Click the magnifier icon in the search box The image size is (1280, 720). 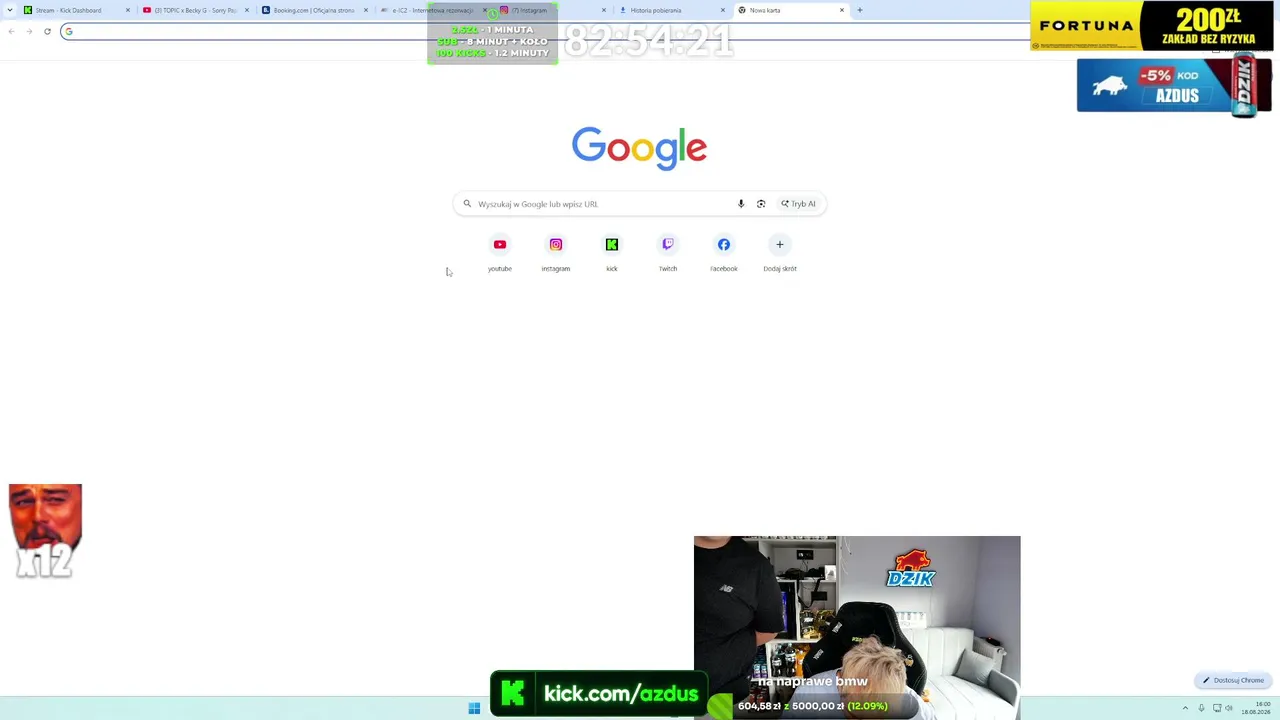coord(467,204)
